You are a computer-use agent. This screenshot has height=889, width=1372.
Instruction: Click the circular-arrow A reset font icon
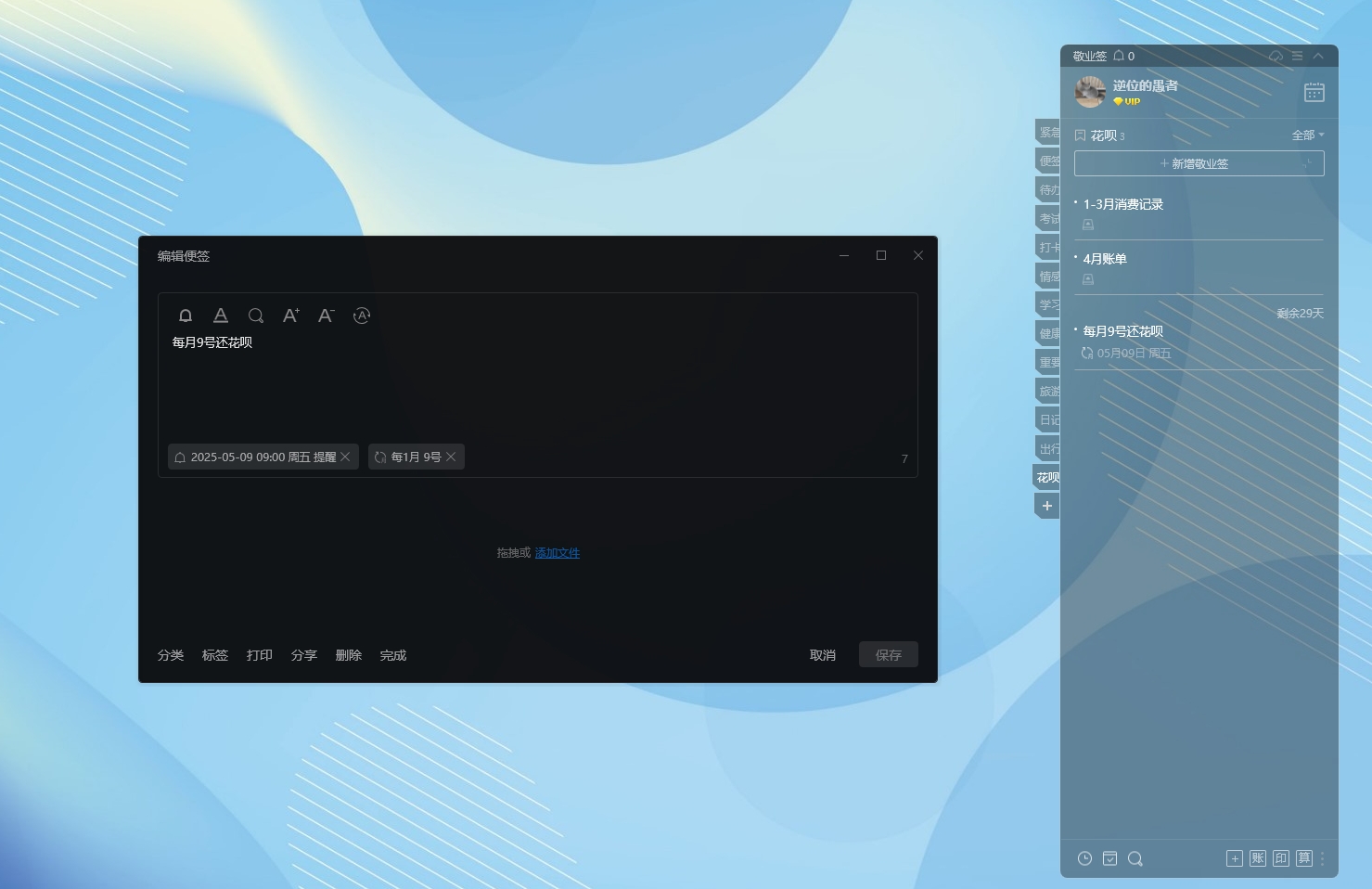point(362,316)
